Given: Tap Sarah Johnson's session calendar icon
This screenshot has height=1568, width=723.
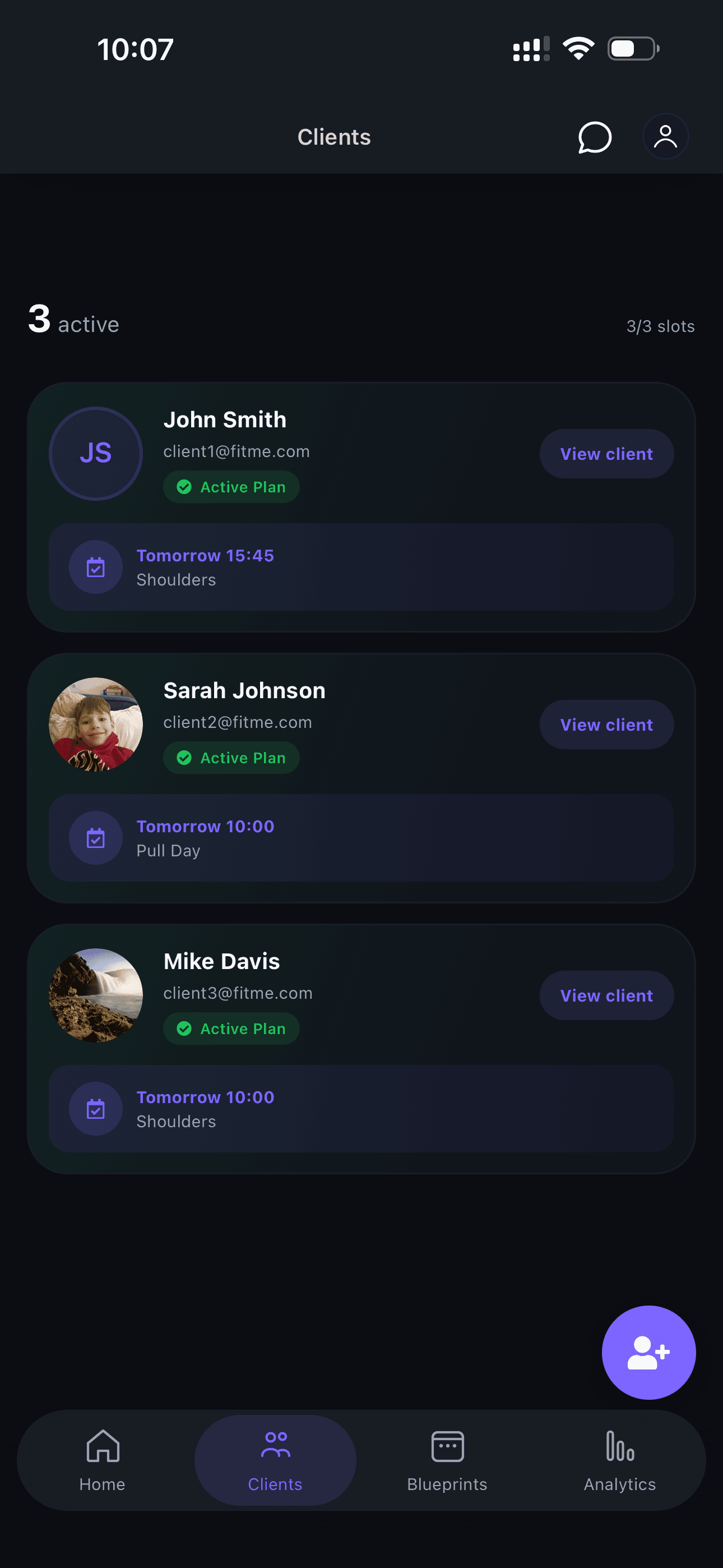Looking at the screenshot, I should (95, 838).
